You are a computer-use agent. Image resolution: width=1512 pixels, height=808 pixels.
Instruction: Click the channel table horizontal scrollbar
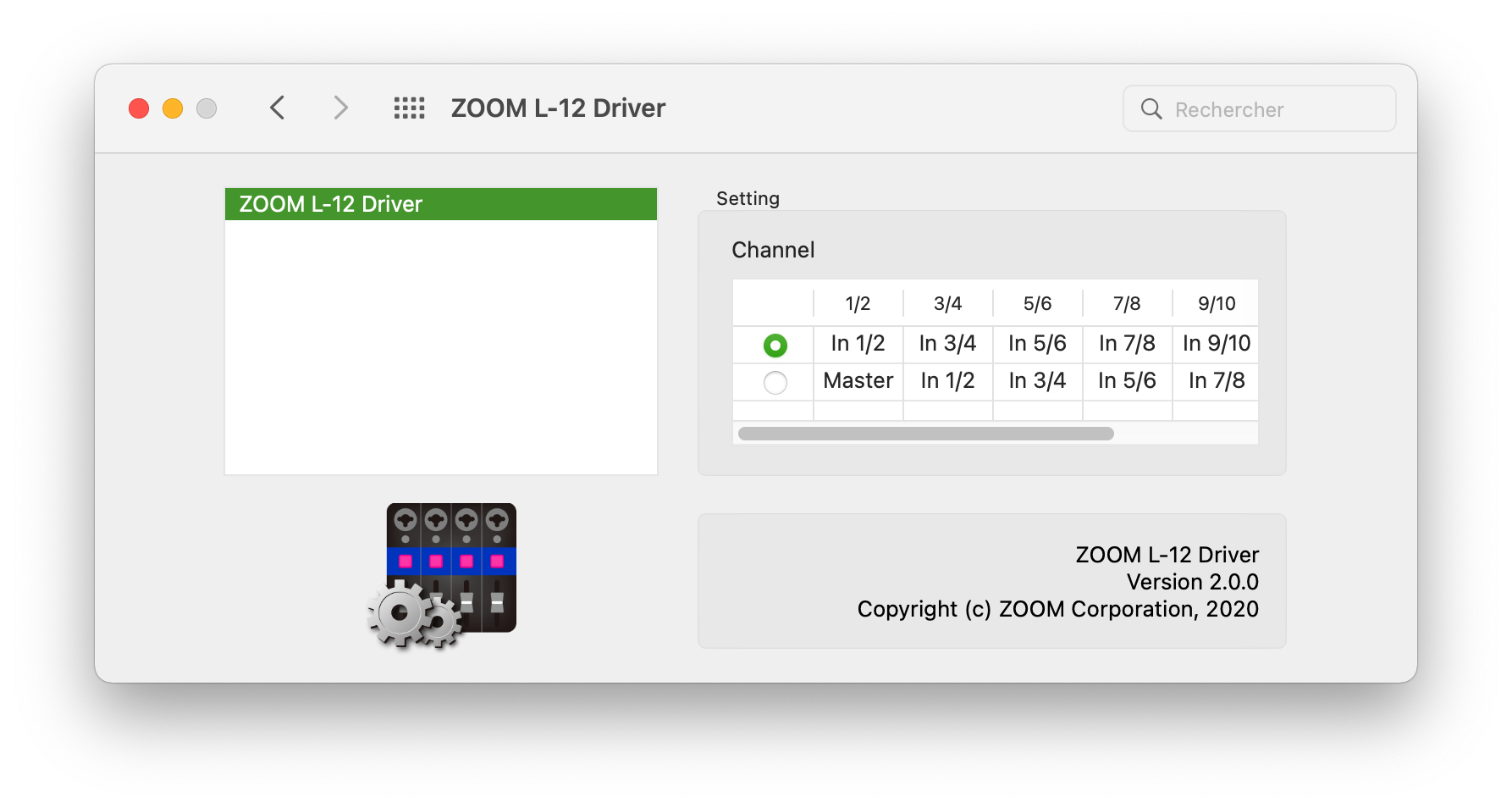925,434
